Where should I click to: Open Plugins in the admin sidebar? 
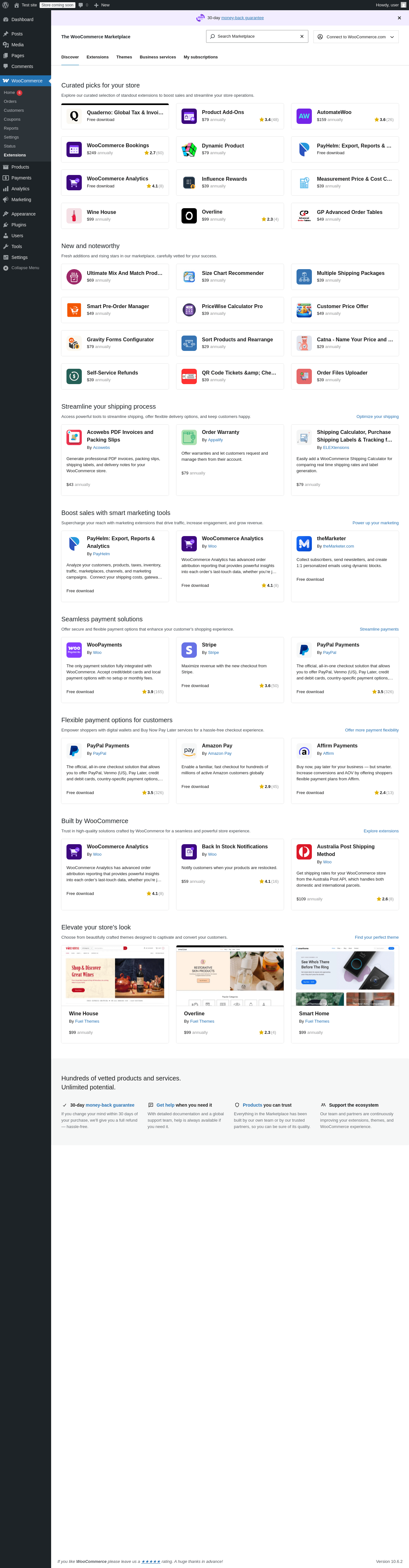point(18,224)
